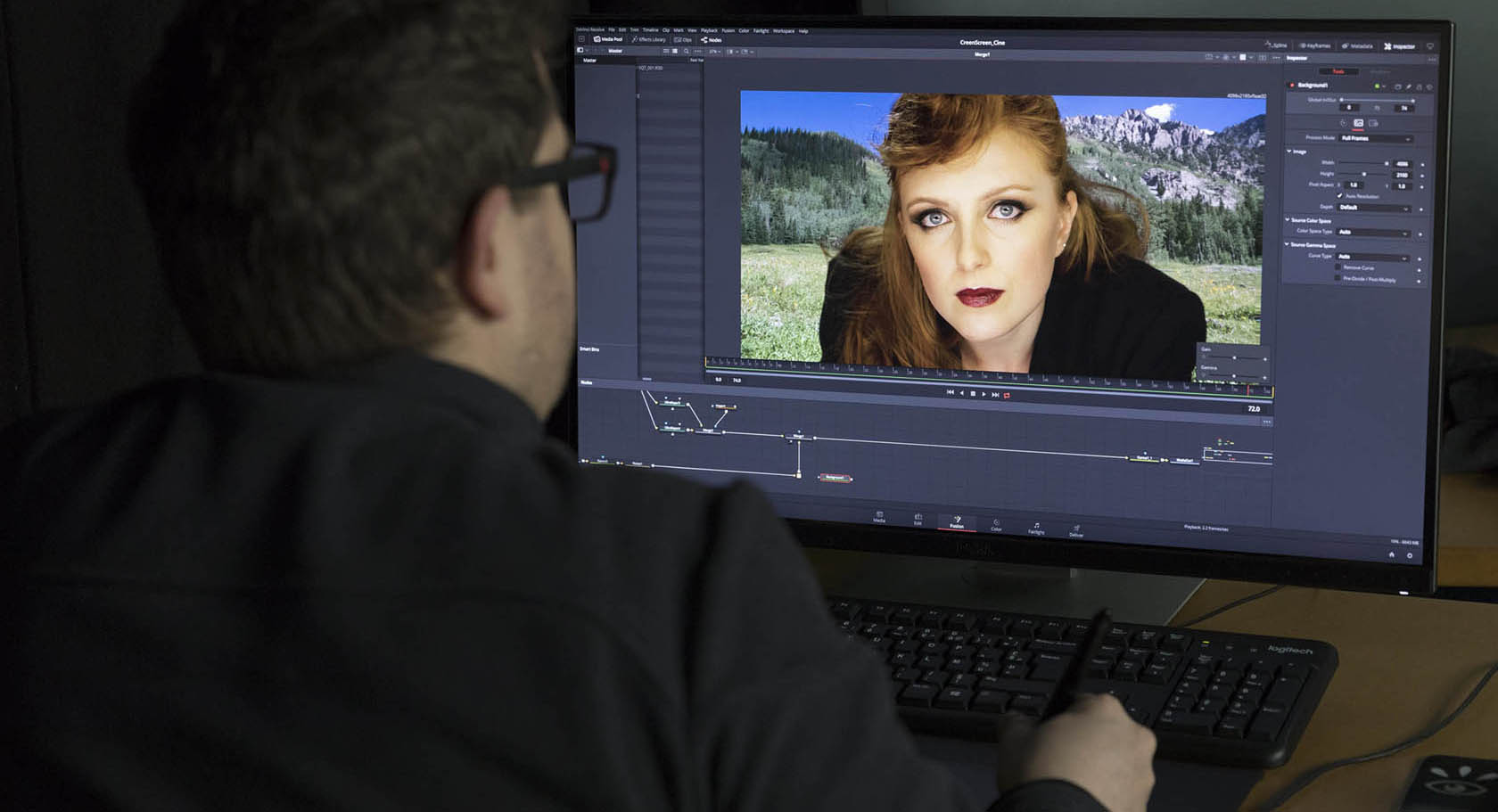Click the play forward button
Screen dimensions: 1498x812
point(984,394)
